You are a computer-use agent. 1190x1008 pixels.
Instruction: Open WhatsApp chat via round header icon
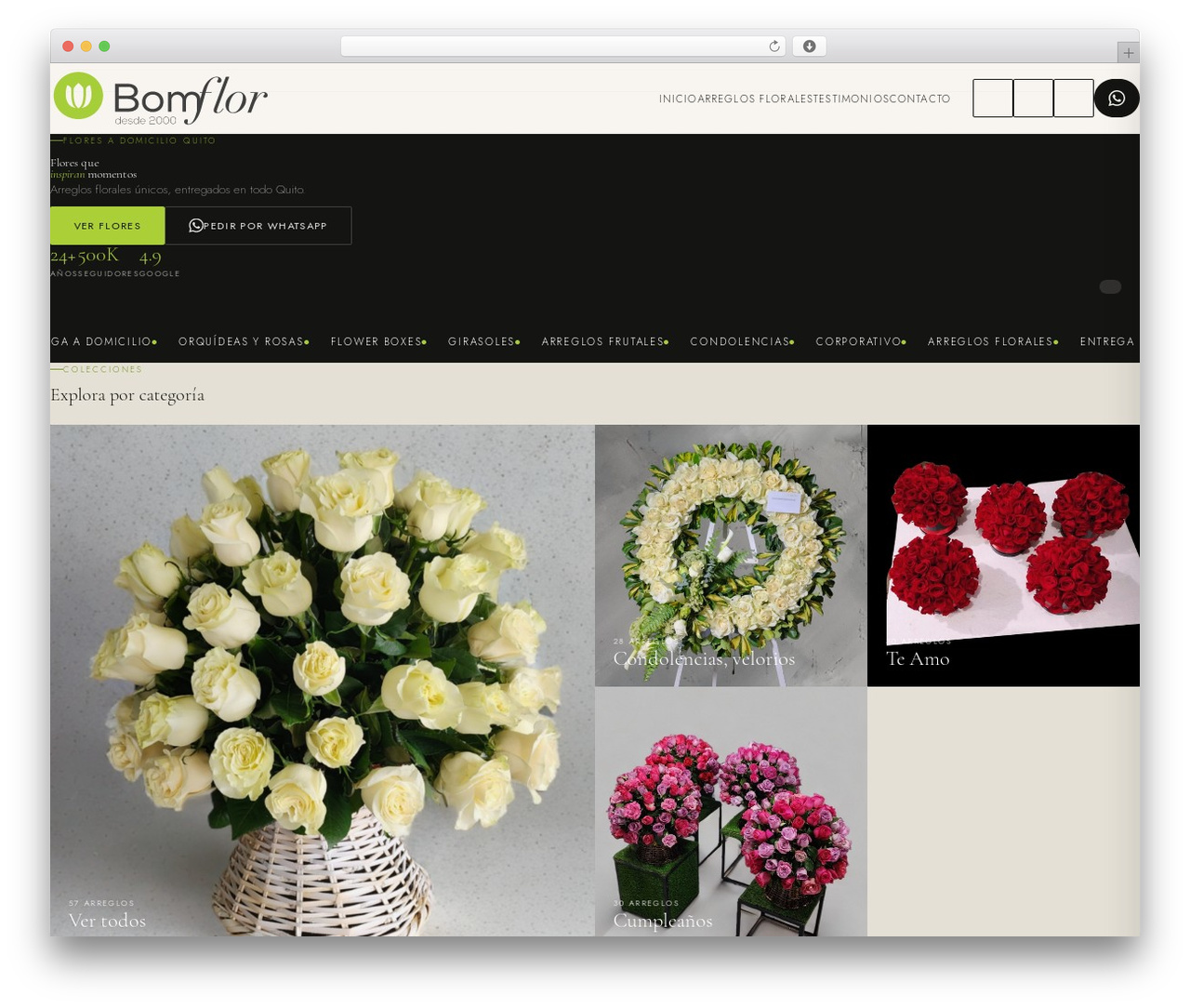click(x=1117, y=99)
